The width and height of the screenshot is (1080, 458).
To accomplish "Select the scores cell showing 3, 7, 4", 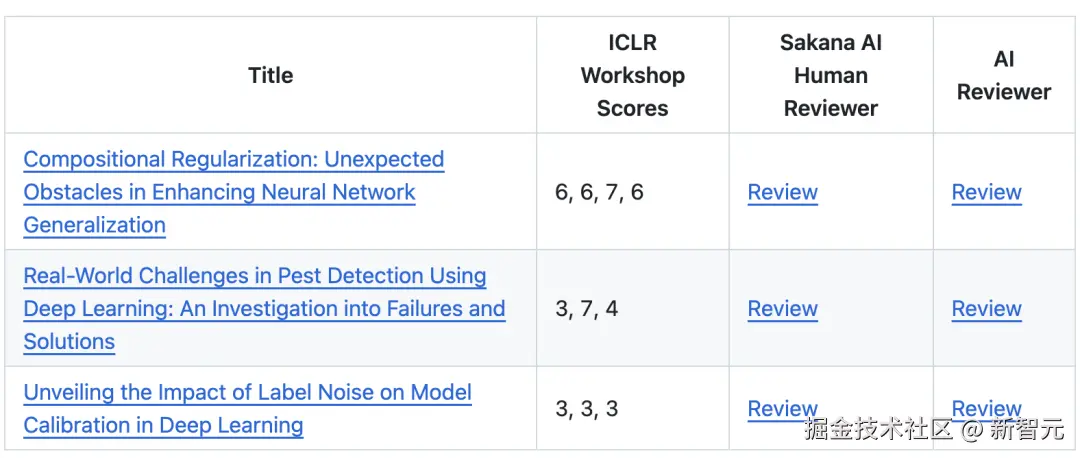I will 586,309.
